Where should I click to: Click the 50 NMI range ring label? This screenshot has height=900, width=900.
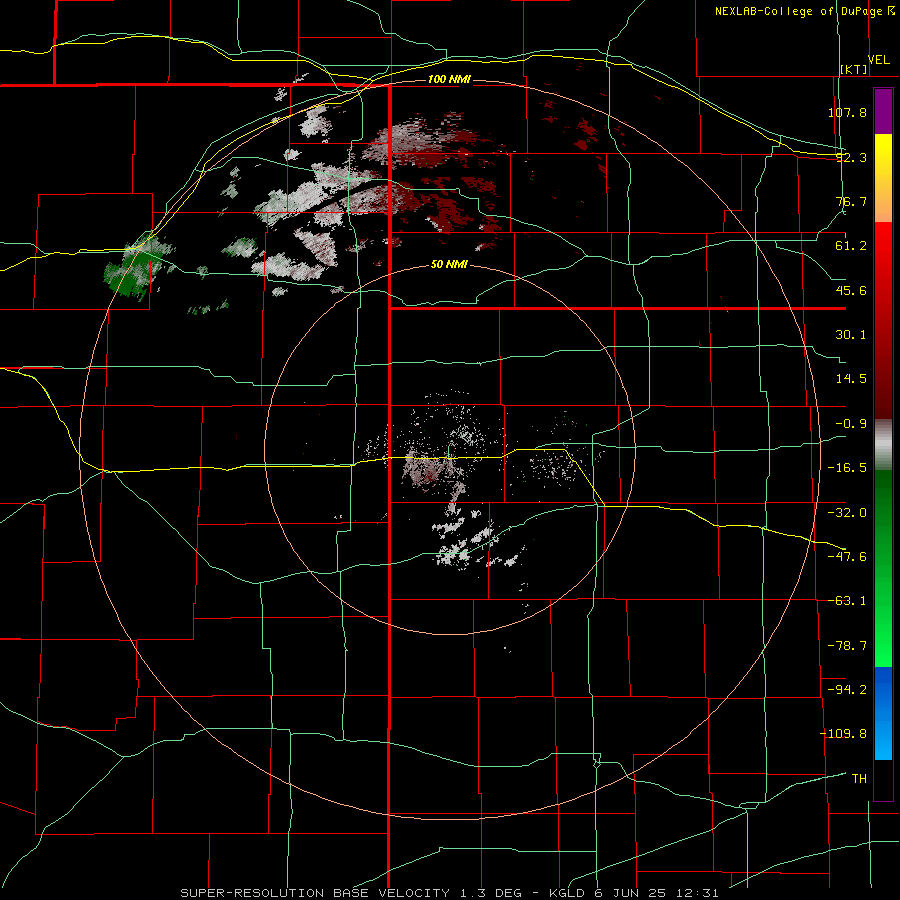click(449, 265)
